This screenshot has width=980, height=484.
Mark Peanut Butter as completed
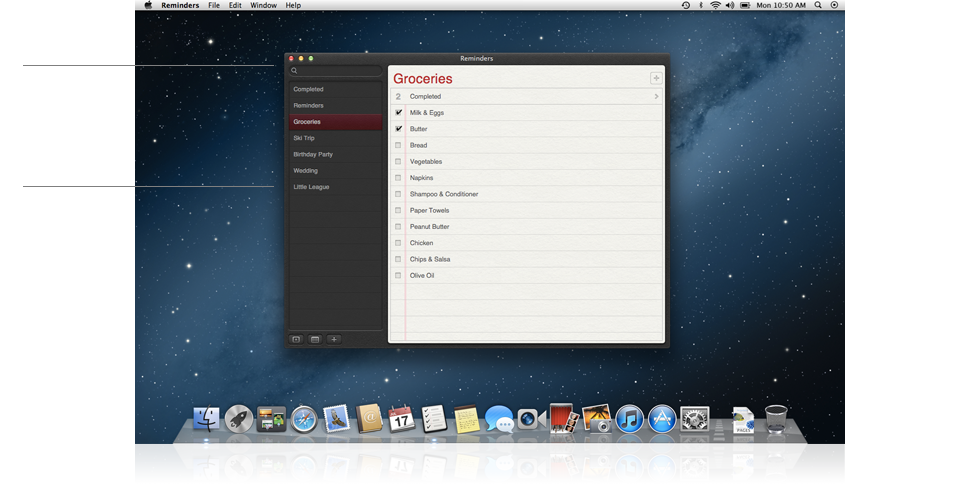pyautogui.click(x=398, y=227)
